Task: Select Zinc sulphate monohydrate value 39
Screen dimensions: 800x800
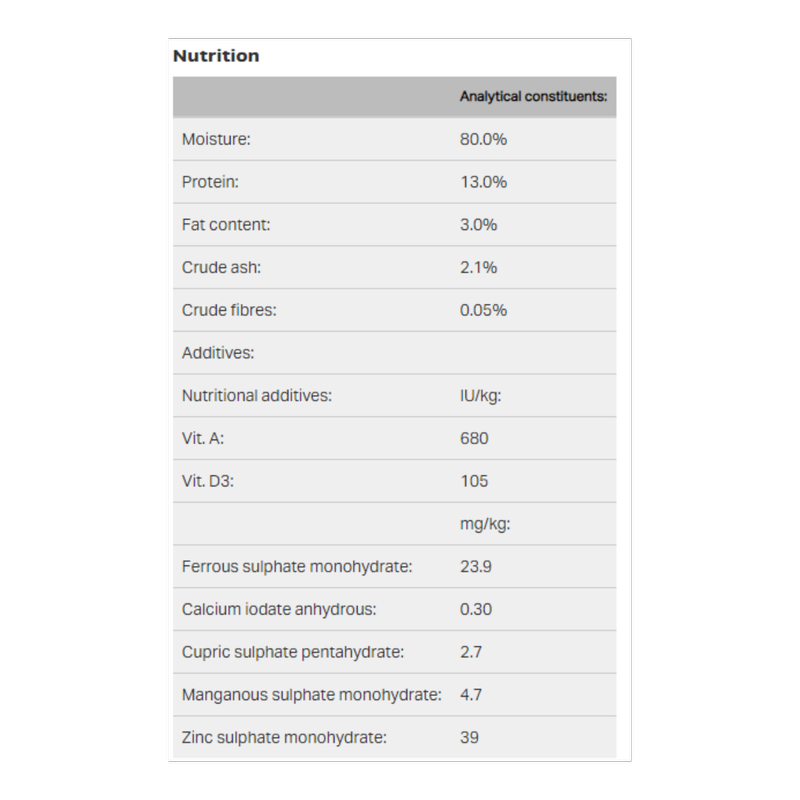Action: (469, 738)
